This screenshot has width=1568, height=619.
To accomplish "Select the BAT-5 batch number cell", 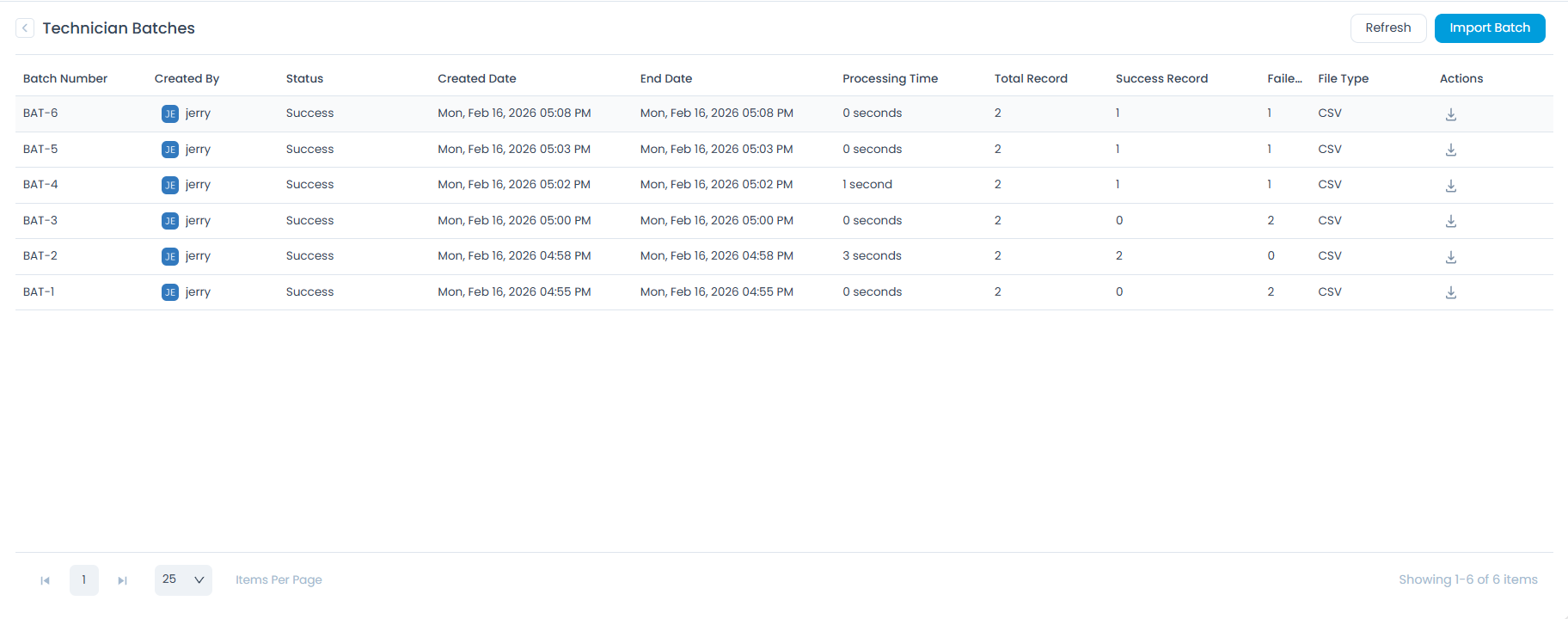I will (40, 149).
